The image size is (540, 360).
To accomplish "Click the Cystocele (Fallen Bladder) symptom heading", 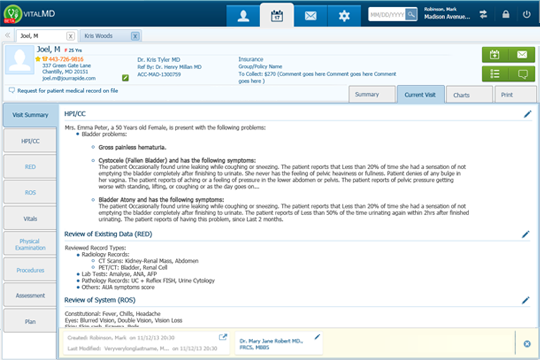I will coord(177,161).
